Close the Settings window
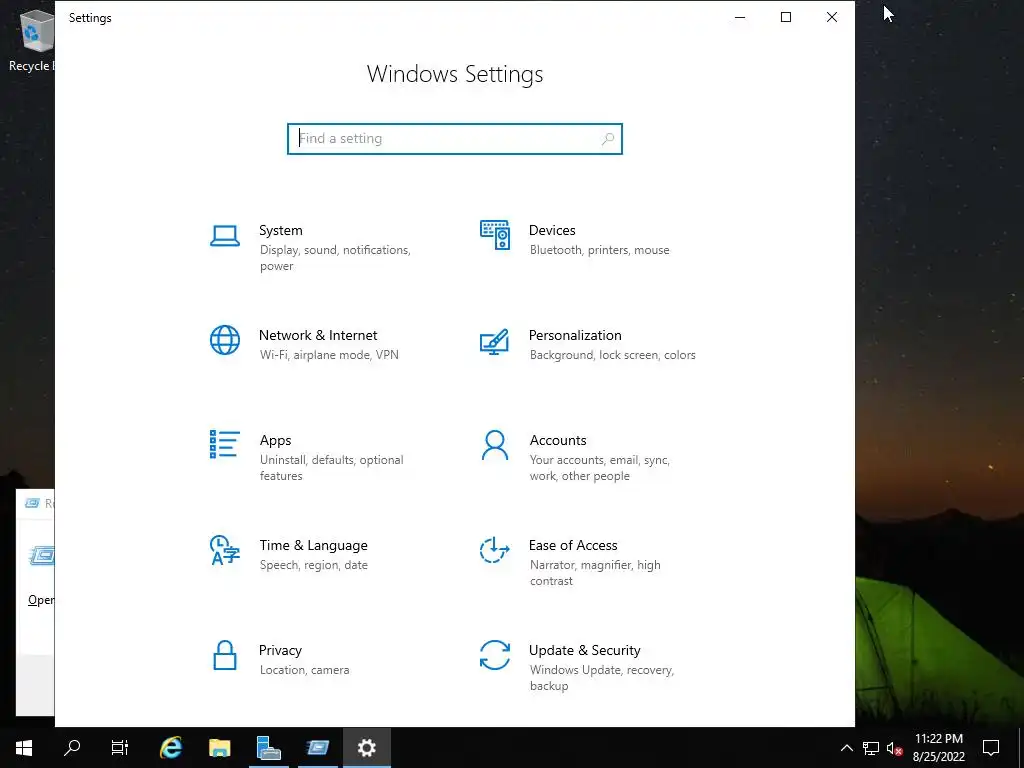Image resolution: width=1024 pixels, height=768 pixels. [x=831, y=18]
